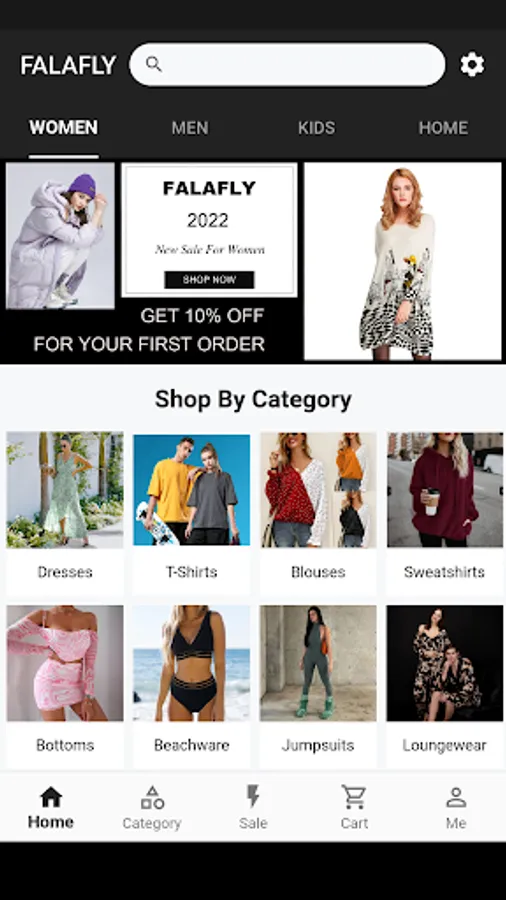The width and height of the screenshot is (506, 900).
Task: Open the Beachware category
Action: click(192, 686)
